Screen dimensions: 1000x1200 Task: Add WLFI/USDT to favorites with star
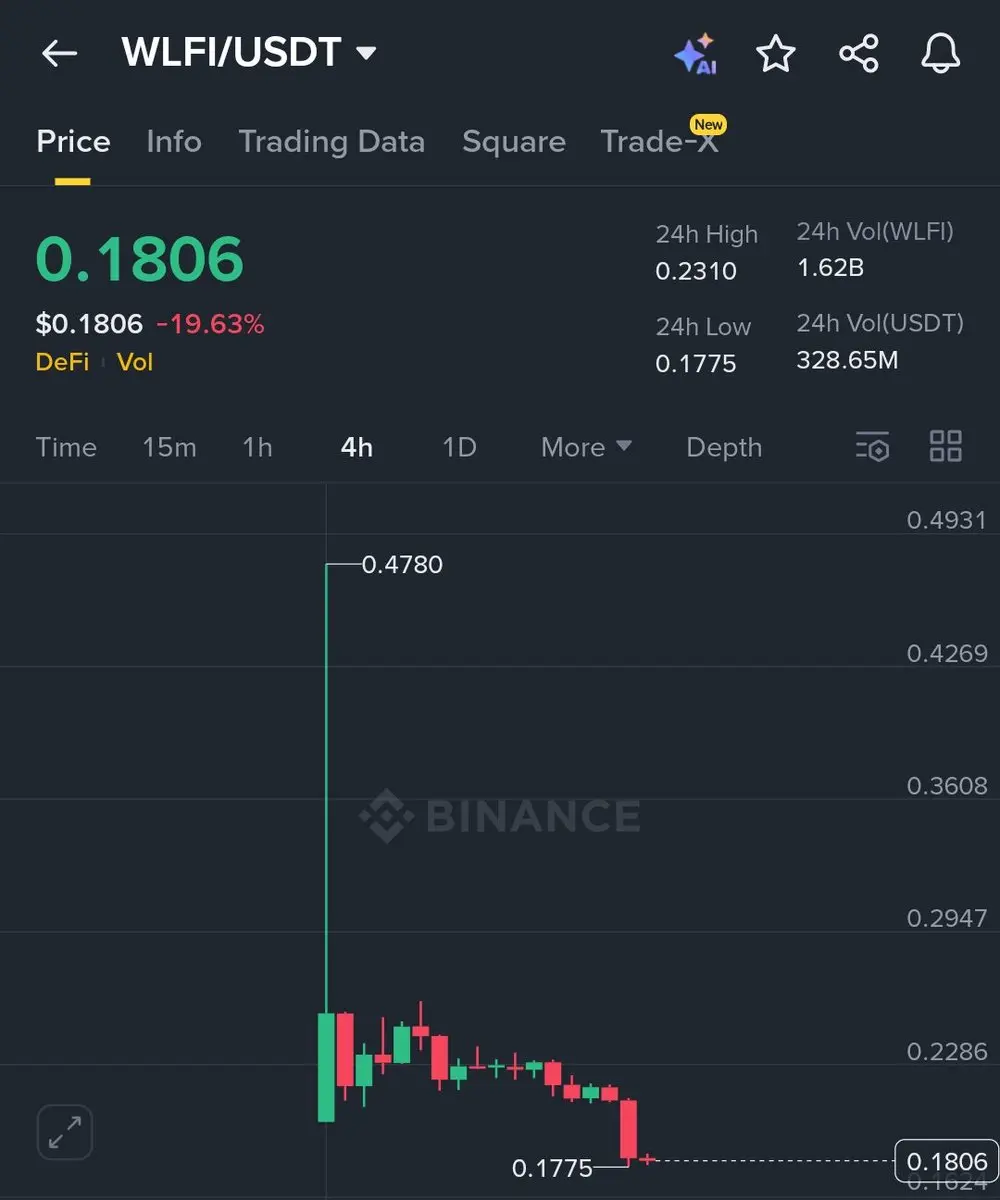point(775,53)
